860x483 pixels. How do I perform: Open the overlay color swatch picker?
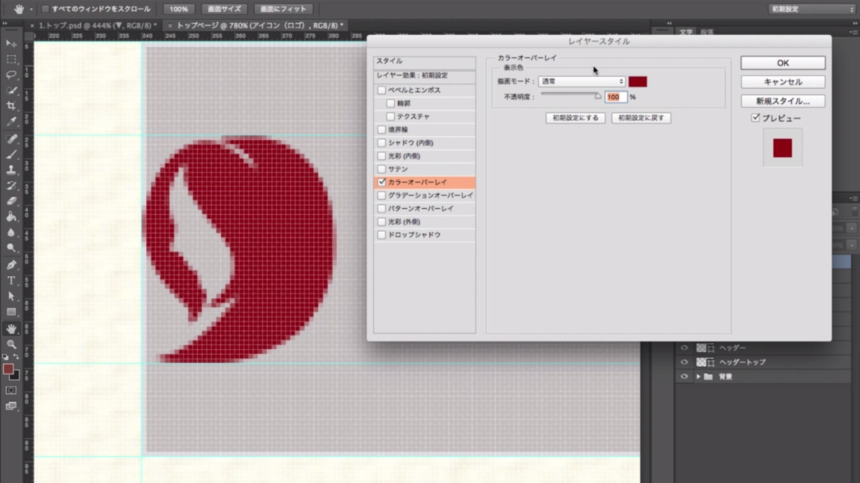(x=637, y=82)
